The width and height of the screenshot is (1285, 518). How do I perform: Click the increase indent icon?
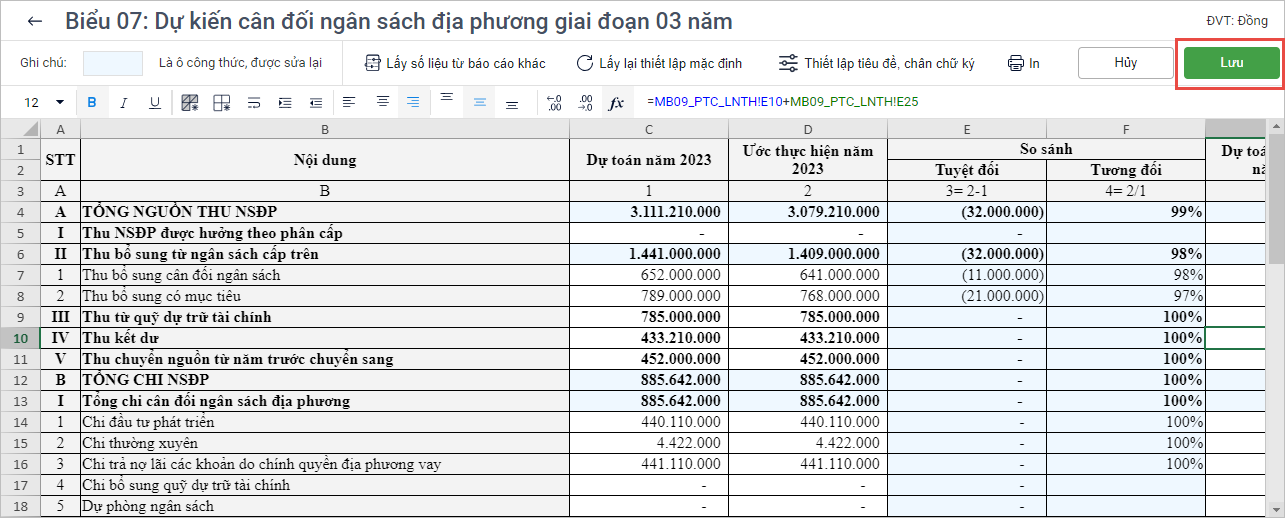point(285,102)
